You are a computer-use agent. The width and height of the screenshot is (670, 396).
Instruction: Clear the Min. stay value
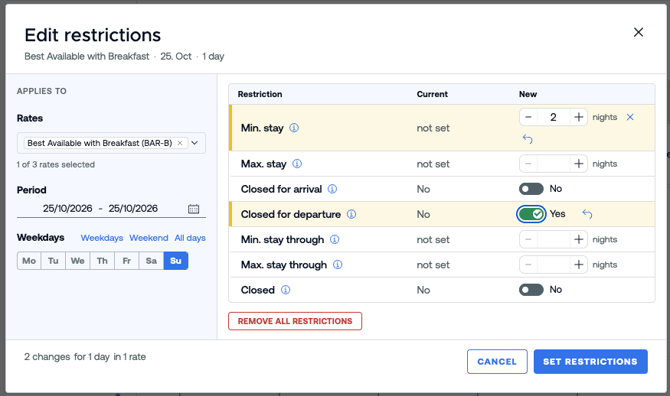point(630,117)
